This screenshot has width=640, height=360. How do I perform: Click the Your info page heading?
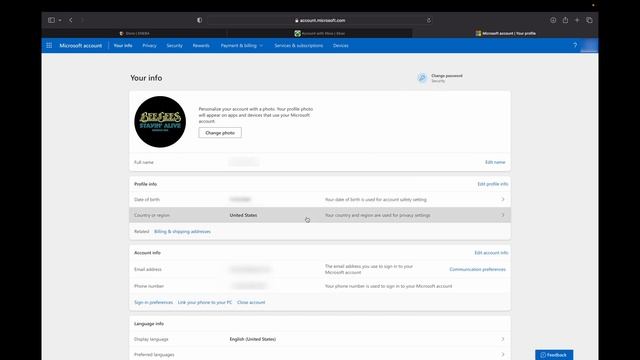[146, 78]
